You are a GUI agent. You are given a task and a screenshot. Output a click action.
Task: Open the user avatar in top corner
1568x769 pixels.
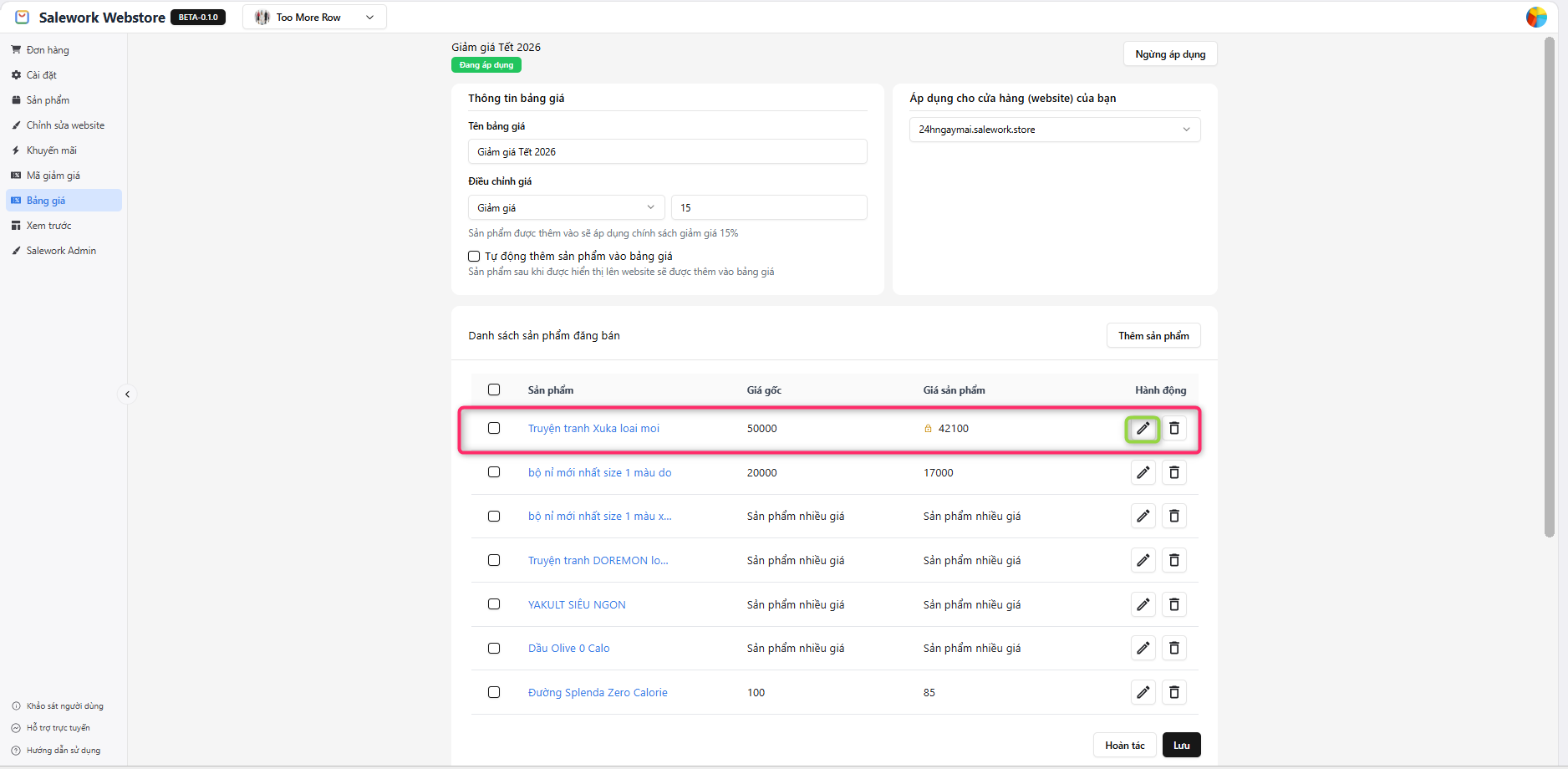(x=1536, y=17)
